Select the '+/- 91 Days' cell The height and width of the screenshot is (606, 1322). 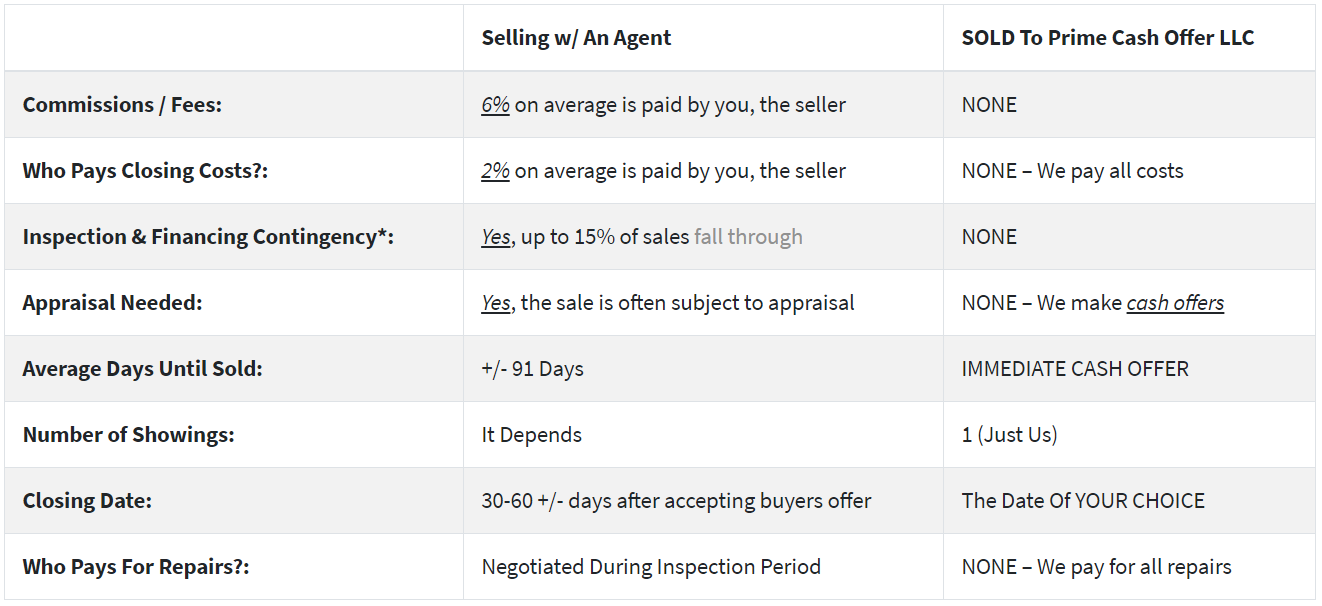point(532,369)
